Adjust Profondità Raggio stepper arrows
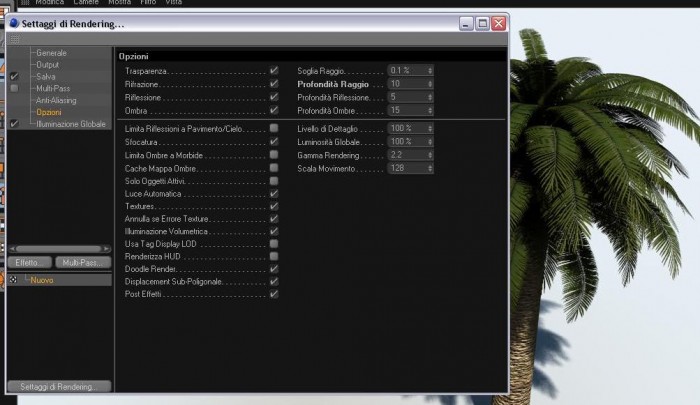The image size is (700, 405). click(430, 84)
